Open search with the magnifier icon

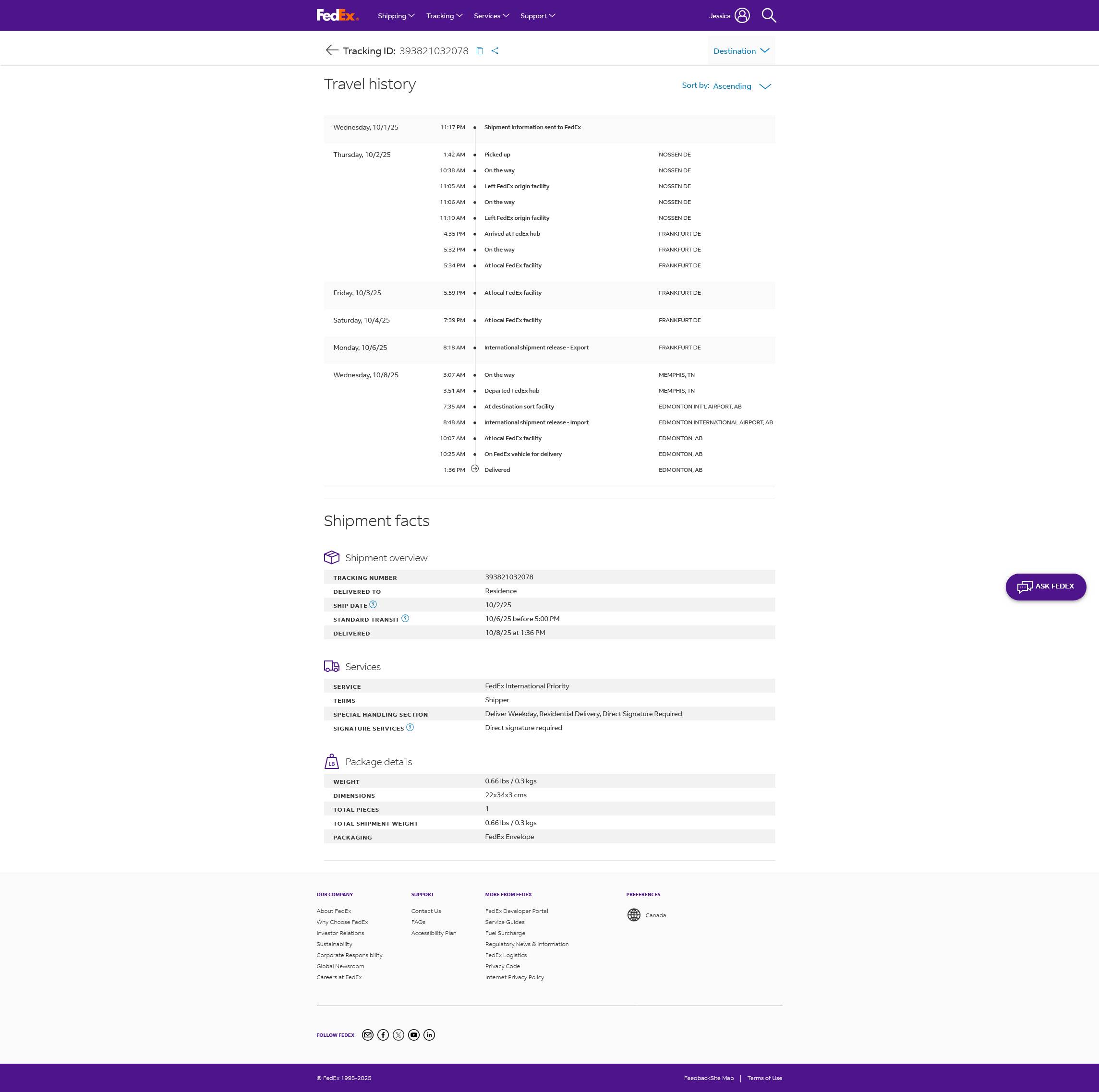769,15
